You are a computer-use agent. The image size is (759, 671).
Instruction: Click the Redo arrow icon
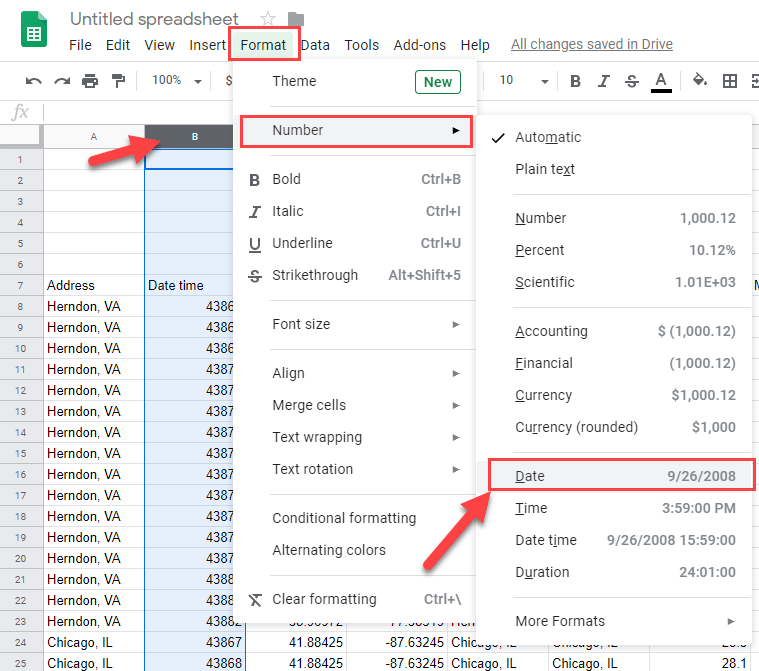click(x=62, y=81)
